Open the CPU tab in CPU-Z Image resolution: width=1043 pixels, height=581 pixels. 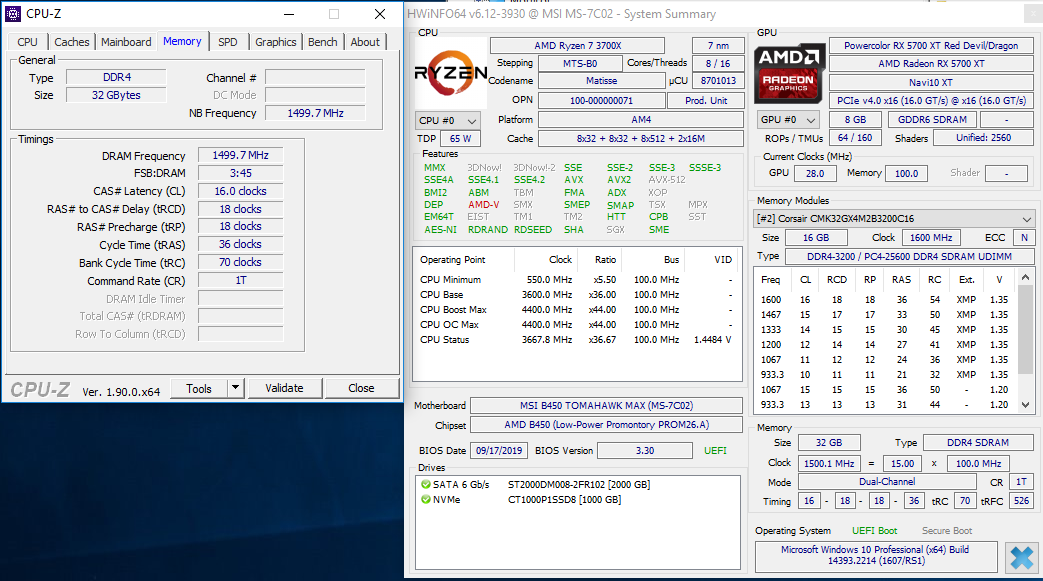tap(27, 42)
